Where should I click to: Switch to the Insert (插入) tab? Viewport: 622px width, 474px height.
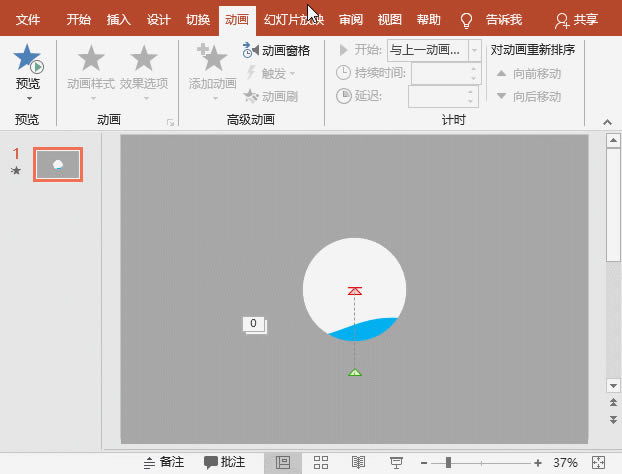(118, 20)
